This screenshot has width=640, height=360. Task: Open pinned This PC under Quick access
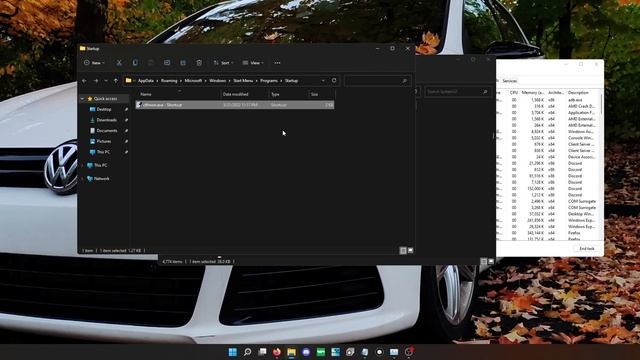click(x=103, y=152)
